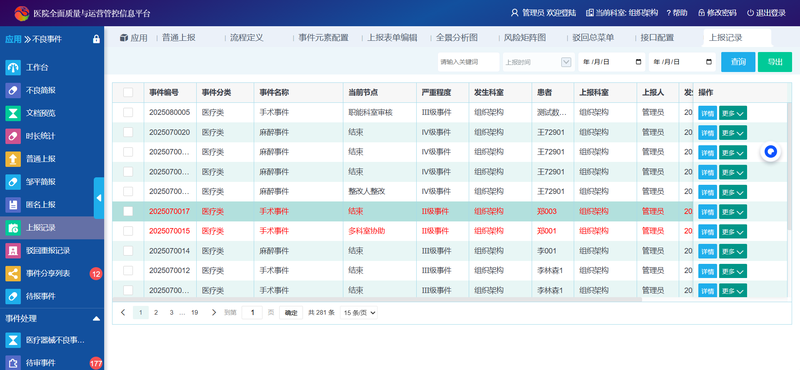Screen dimensions: 800x370
Task: Click the 上报记录 sidebar icon
Action: point(13,228)
